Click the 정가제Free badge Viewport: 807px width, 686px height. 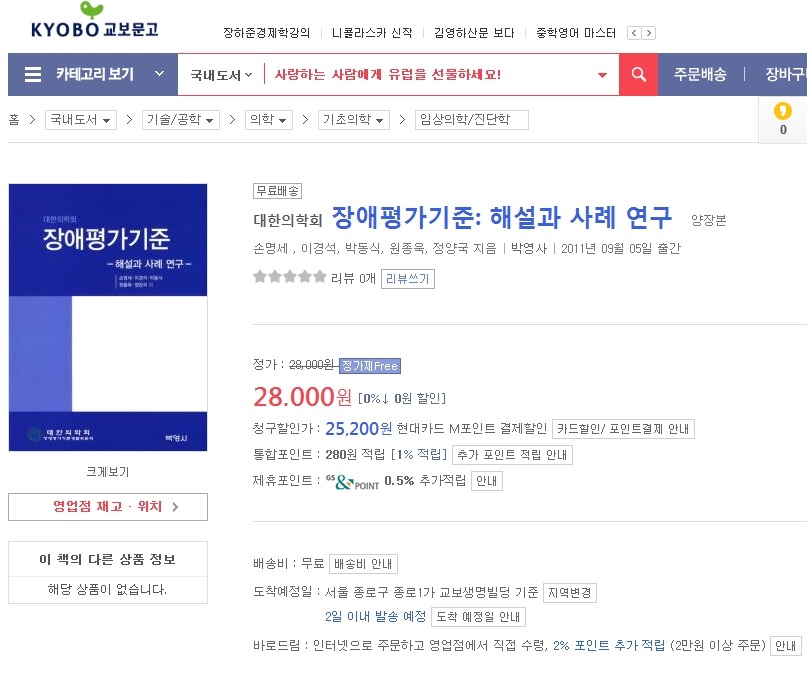click(x=370, y=366)
